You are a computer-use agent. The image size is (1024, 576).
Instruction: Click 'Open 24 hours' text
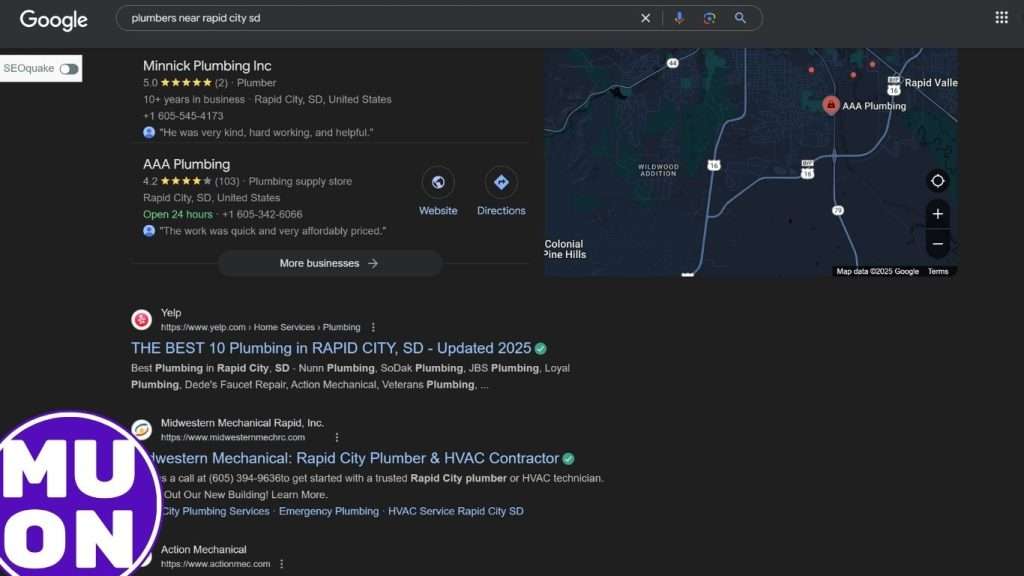(x=178, y=215)
